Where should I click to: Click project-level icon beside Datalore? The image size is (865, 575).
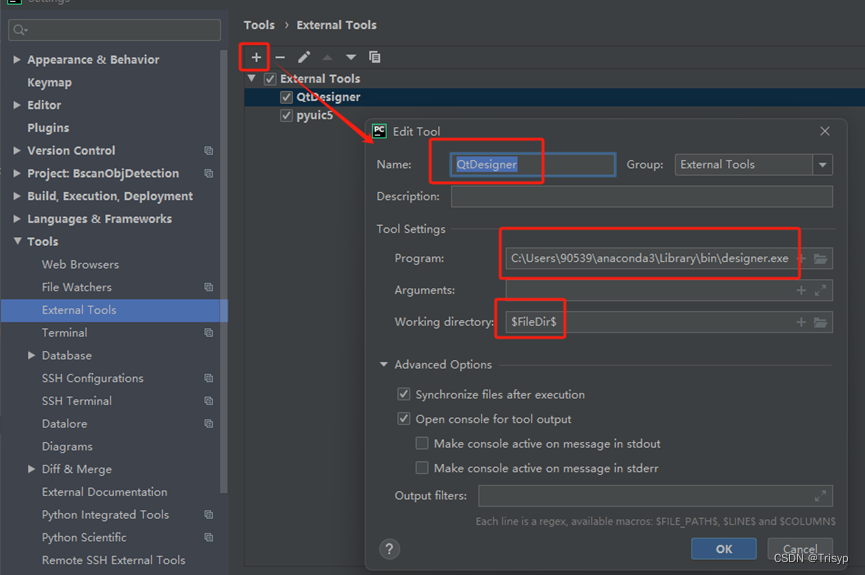[209, 424]
